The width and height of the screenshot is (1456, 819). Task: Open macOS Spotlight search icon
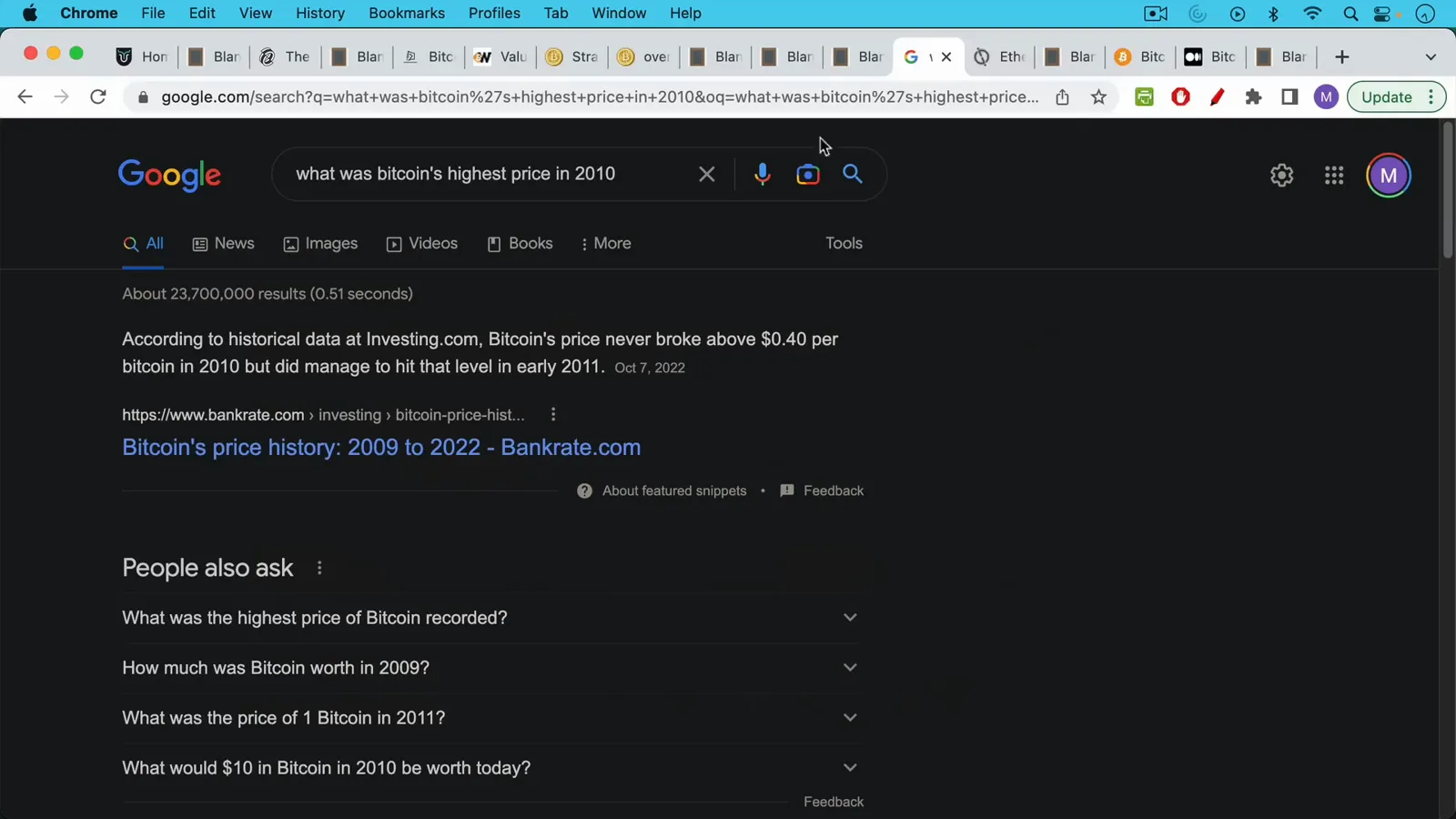click(1350, 13)
